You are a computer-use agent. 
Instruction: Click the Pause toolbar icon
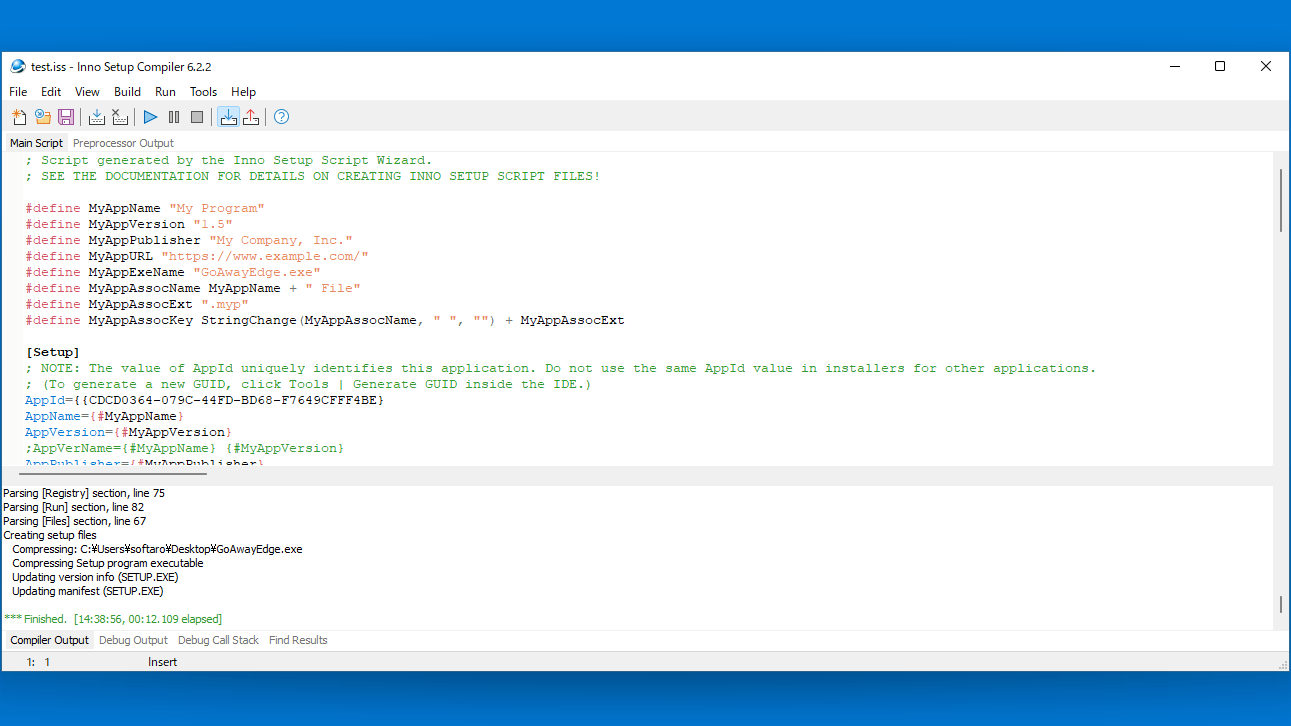point(174,117)
